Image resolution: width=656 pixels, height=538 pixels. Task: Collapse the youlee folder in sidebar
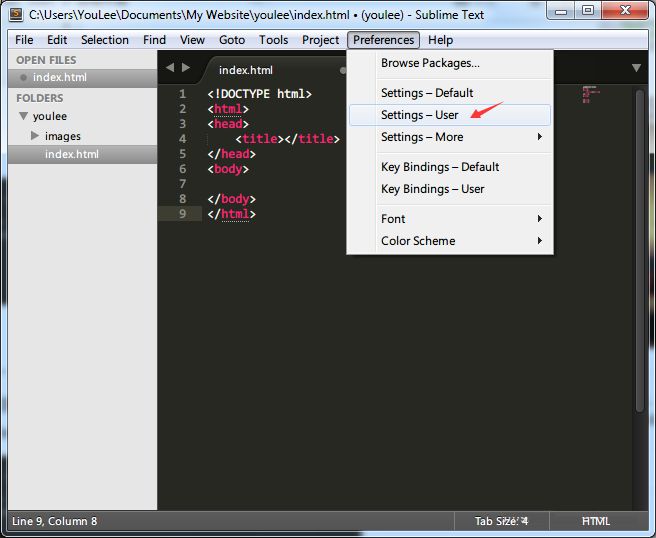coord(22,116)
